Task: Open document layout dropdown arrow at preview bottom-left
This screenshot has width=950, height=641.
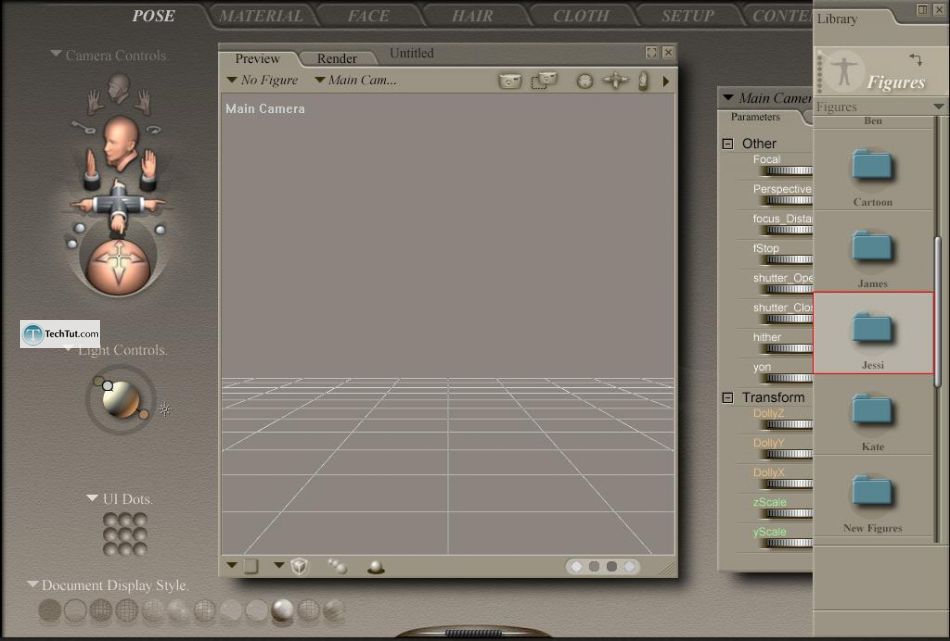Action: pyautogui.click(x=231, y=565)
